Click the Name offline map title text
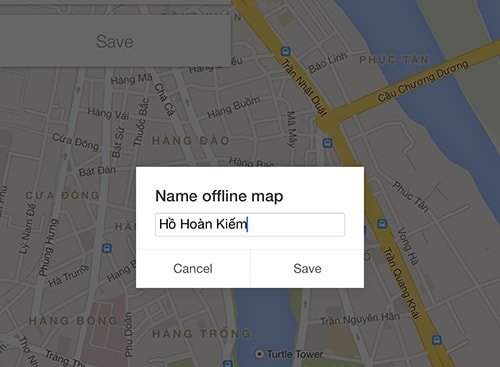Image resolution: width=500 pixels, height=367 pixels. (219, 196)
